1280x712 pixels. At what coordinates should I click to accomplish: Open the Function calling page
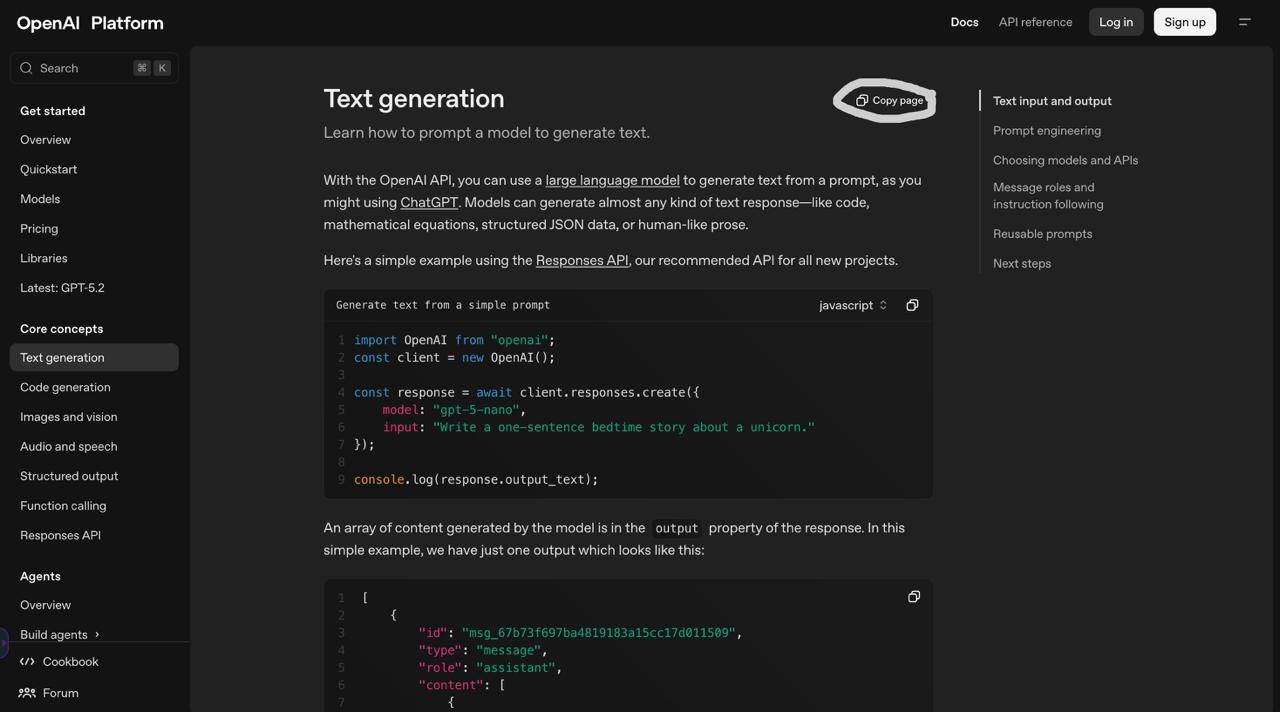63,506
